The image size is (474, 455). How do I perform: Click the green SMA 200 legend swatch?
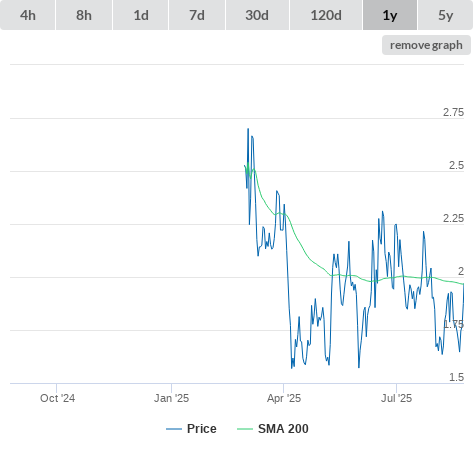click(245, 429)
